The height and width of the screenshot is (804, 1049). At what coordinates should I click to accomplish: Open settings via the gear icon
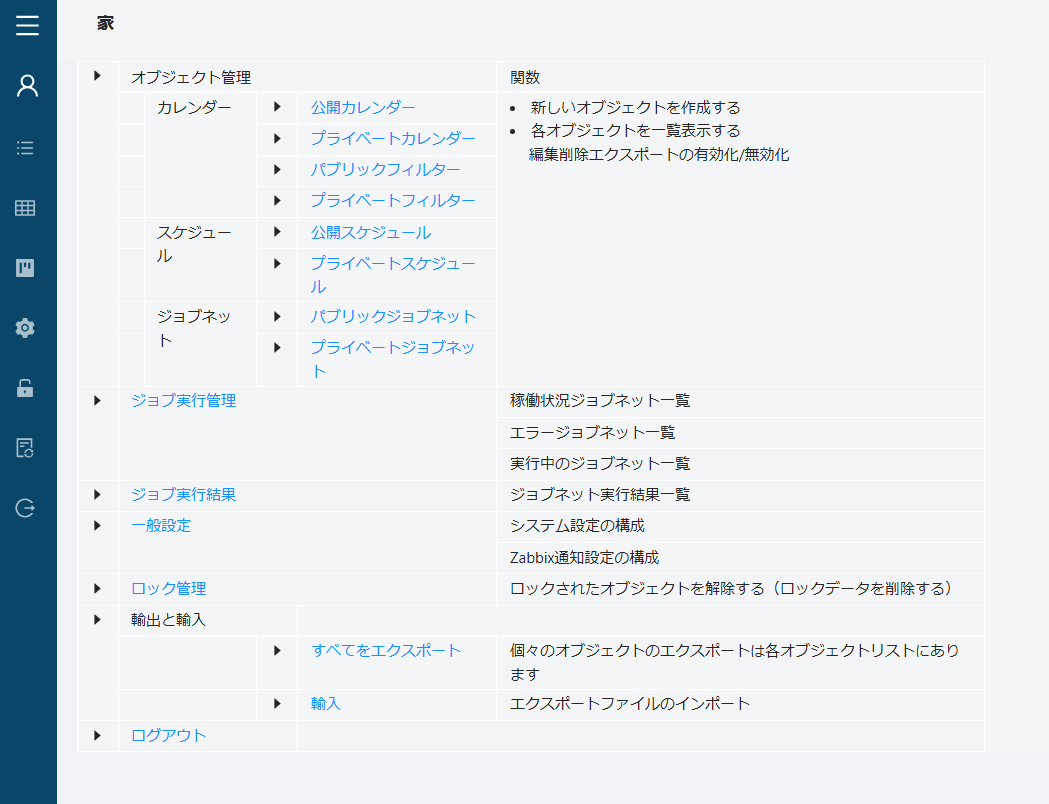27,328
